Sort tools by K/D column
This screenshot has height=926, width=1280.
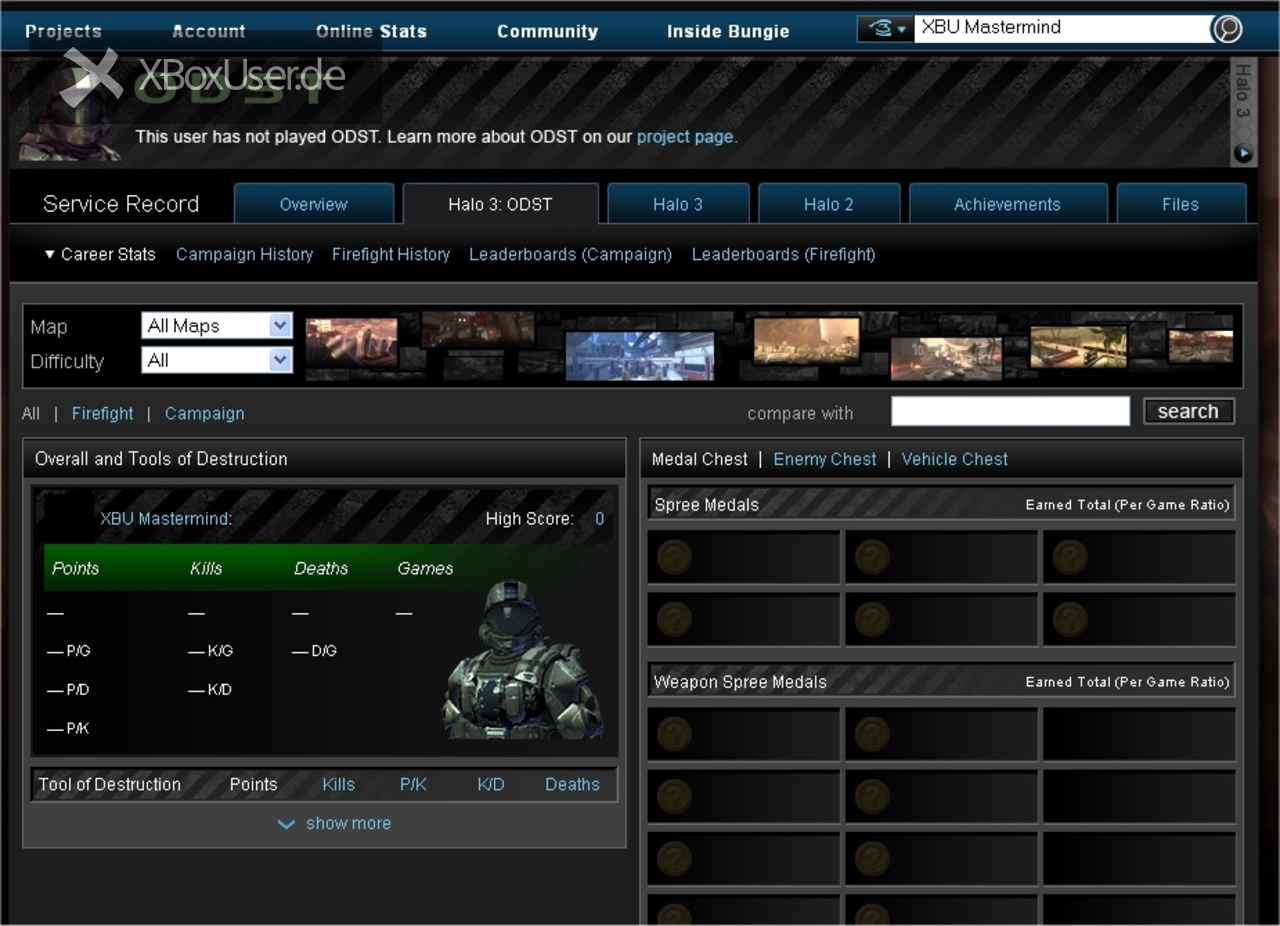click(491, 784)
